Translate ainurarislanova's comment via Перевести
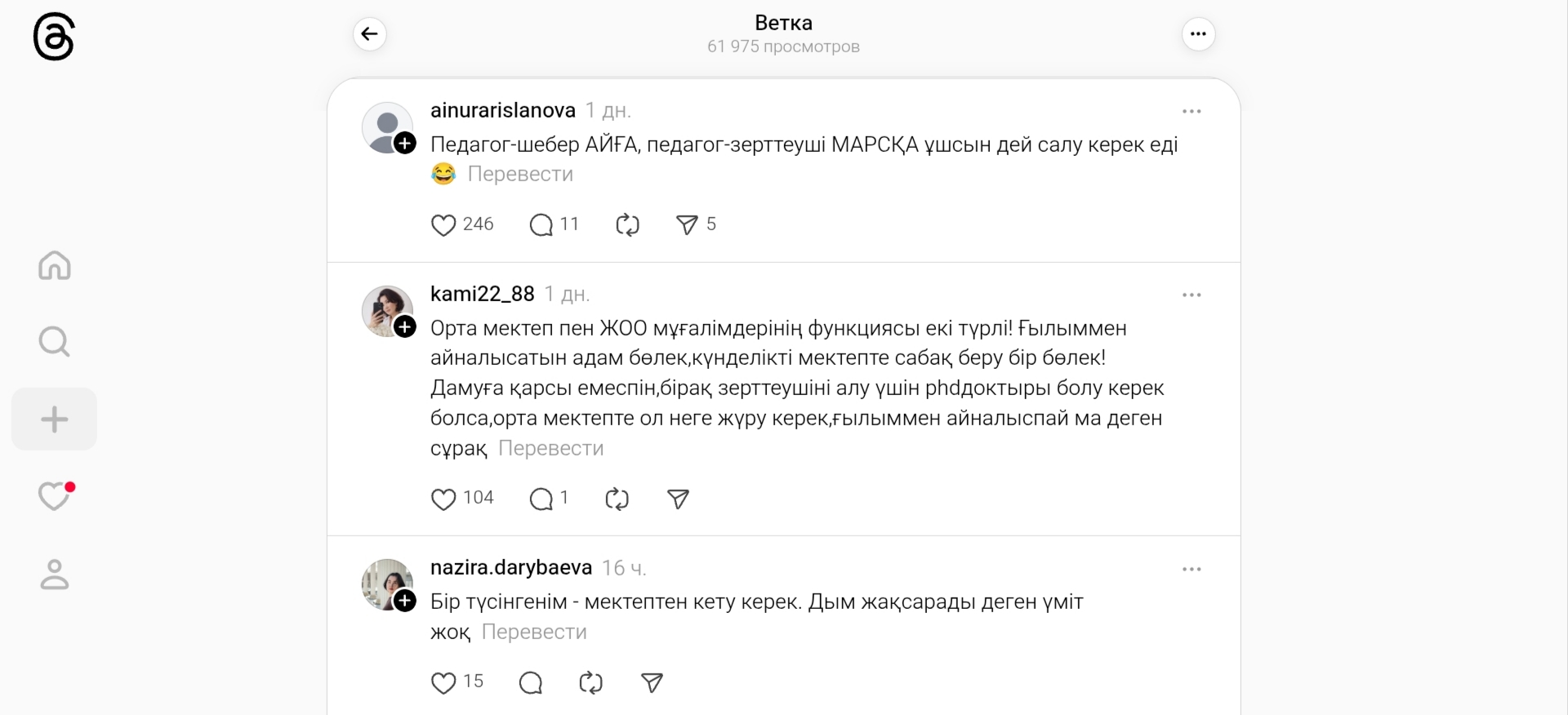This screenshot has height=715, width=1568. tap(520, 174)
